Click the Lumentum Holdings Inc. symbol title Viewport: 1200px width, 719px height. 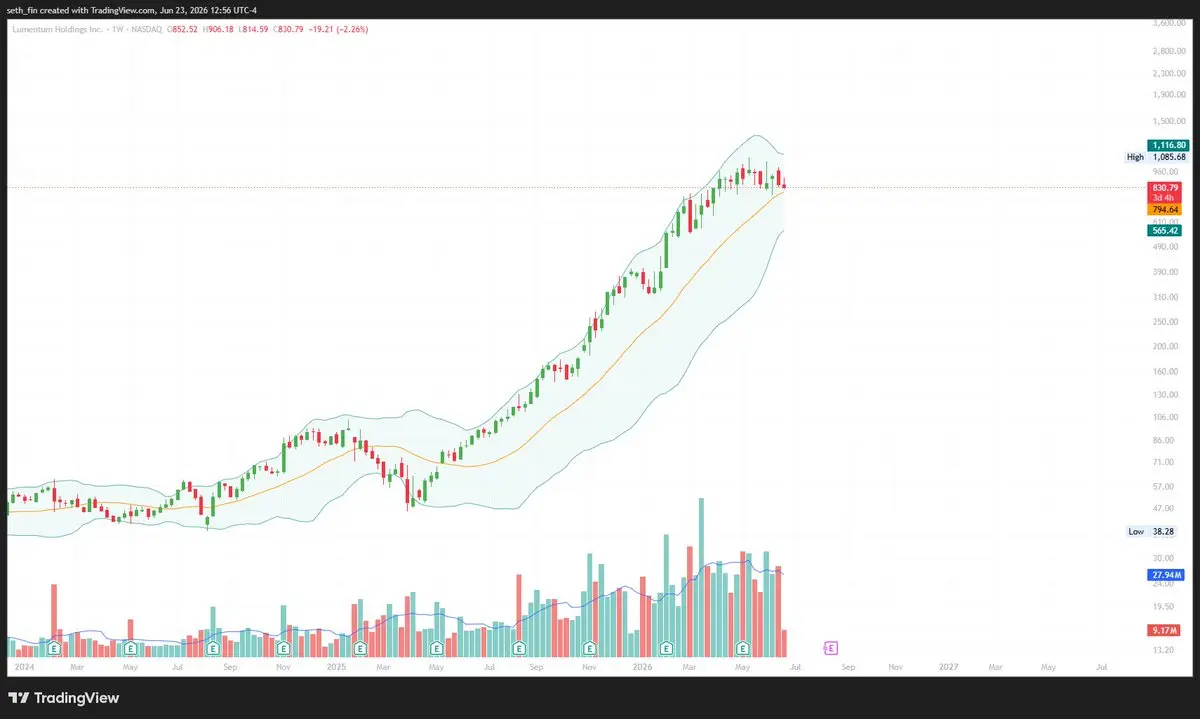tap(56, 29)
